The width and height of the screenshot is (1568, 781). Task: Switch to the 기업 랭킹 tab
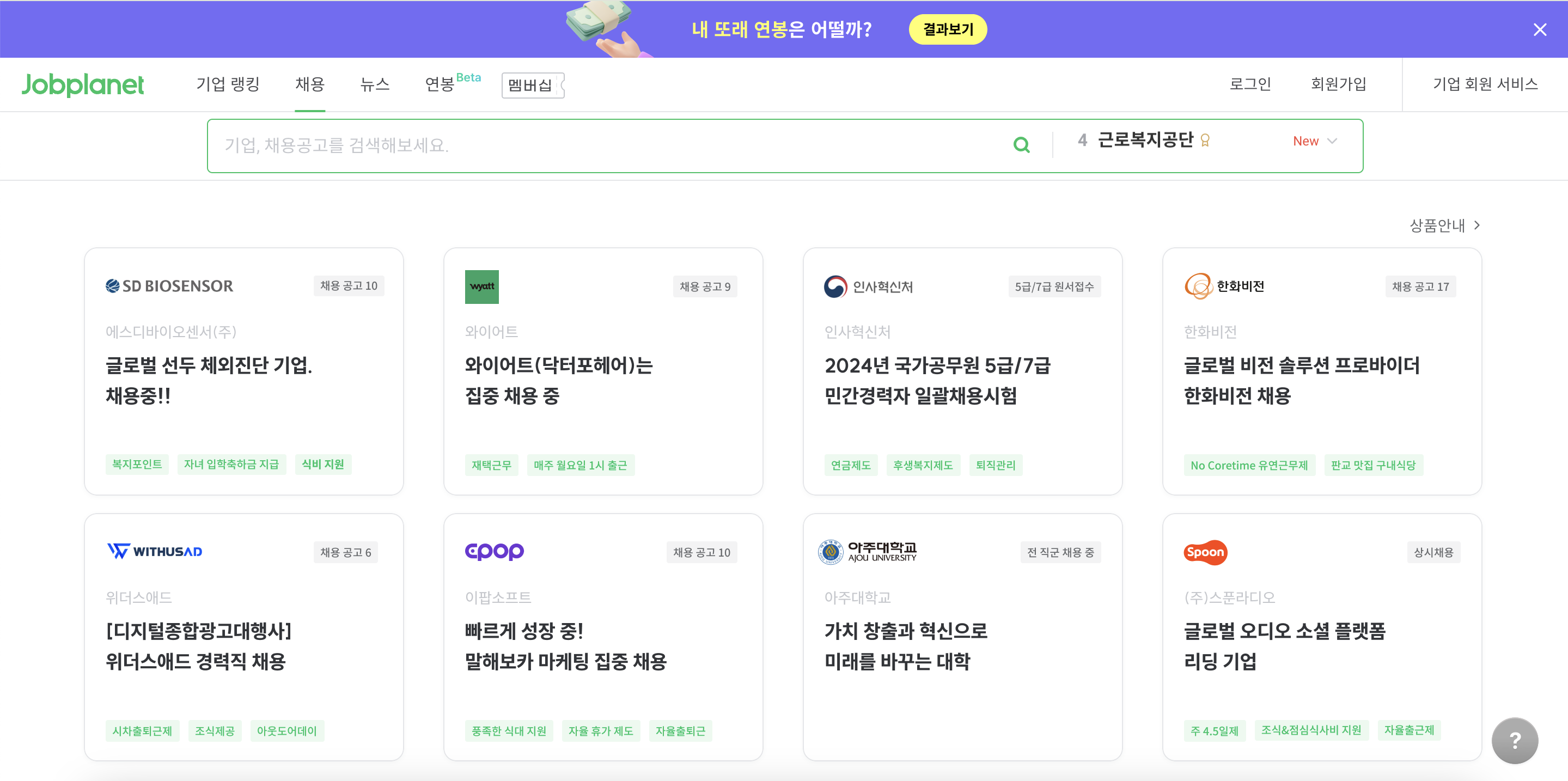point(227,85)
